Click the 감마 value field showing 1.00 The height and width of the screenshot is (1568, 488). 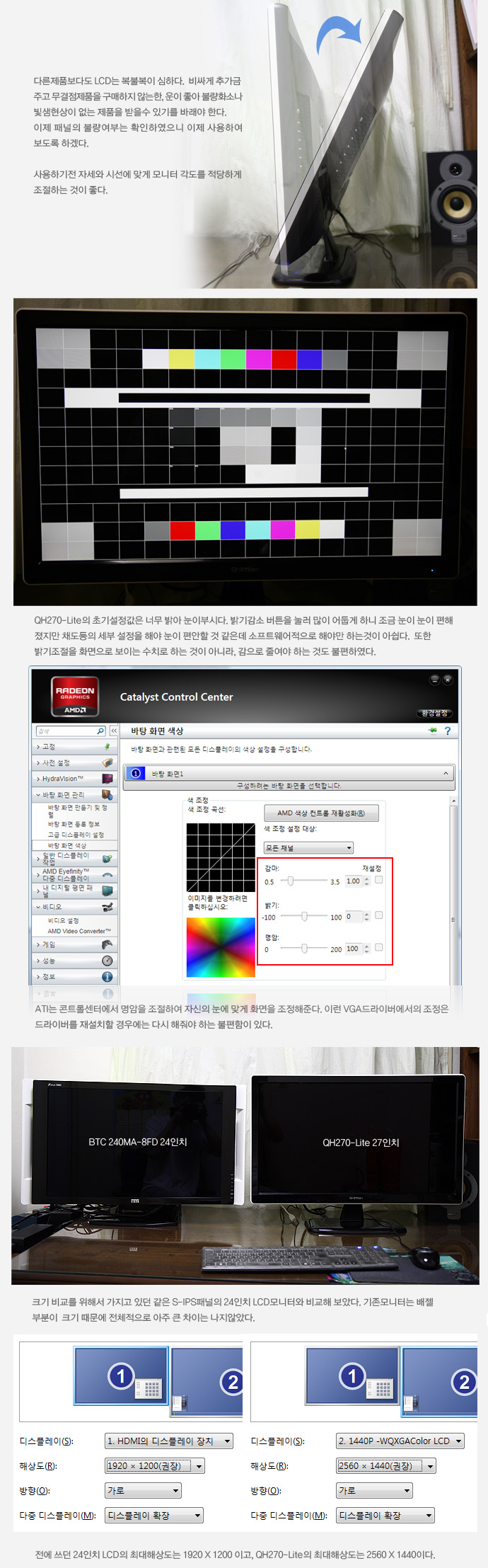pos(354,881)
